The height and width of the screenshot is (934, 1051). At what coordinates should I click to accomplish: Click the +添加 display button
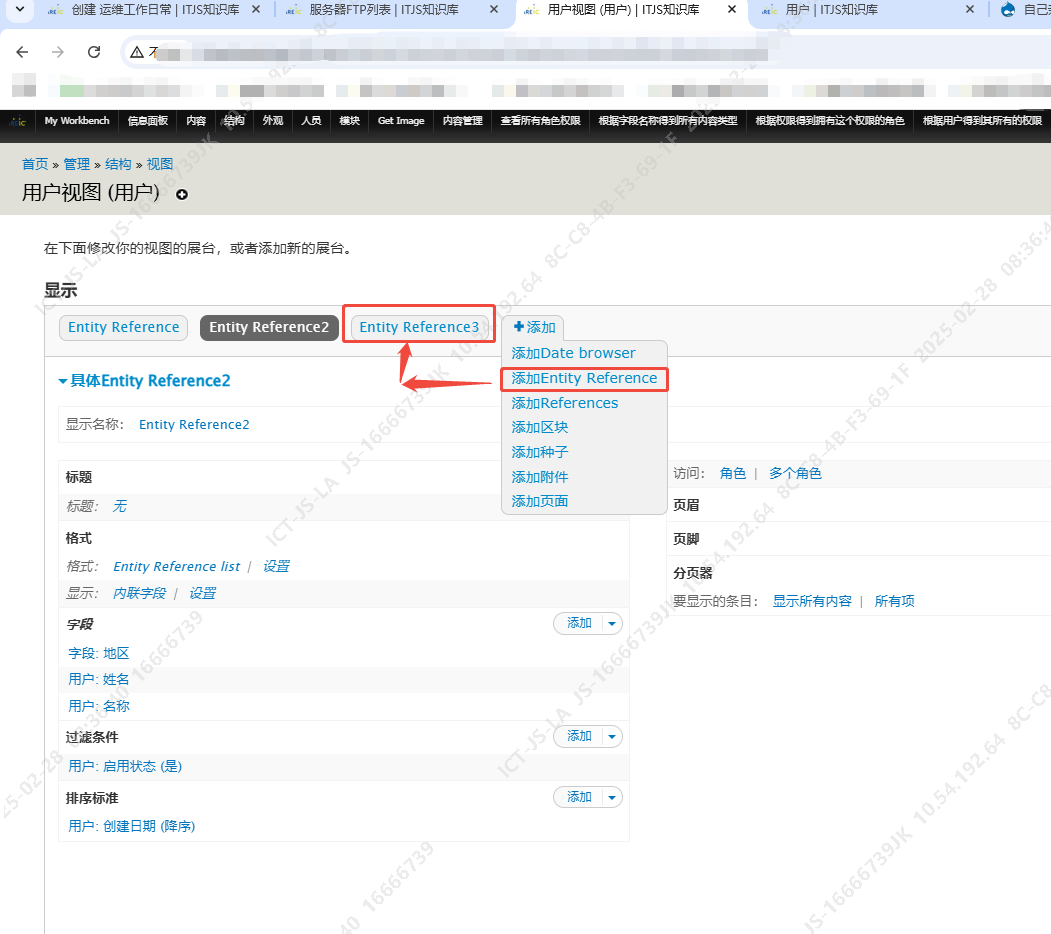click(x=534, y=327)
